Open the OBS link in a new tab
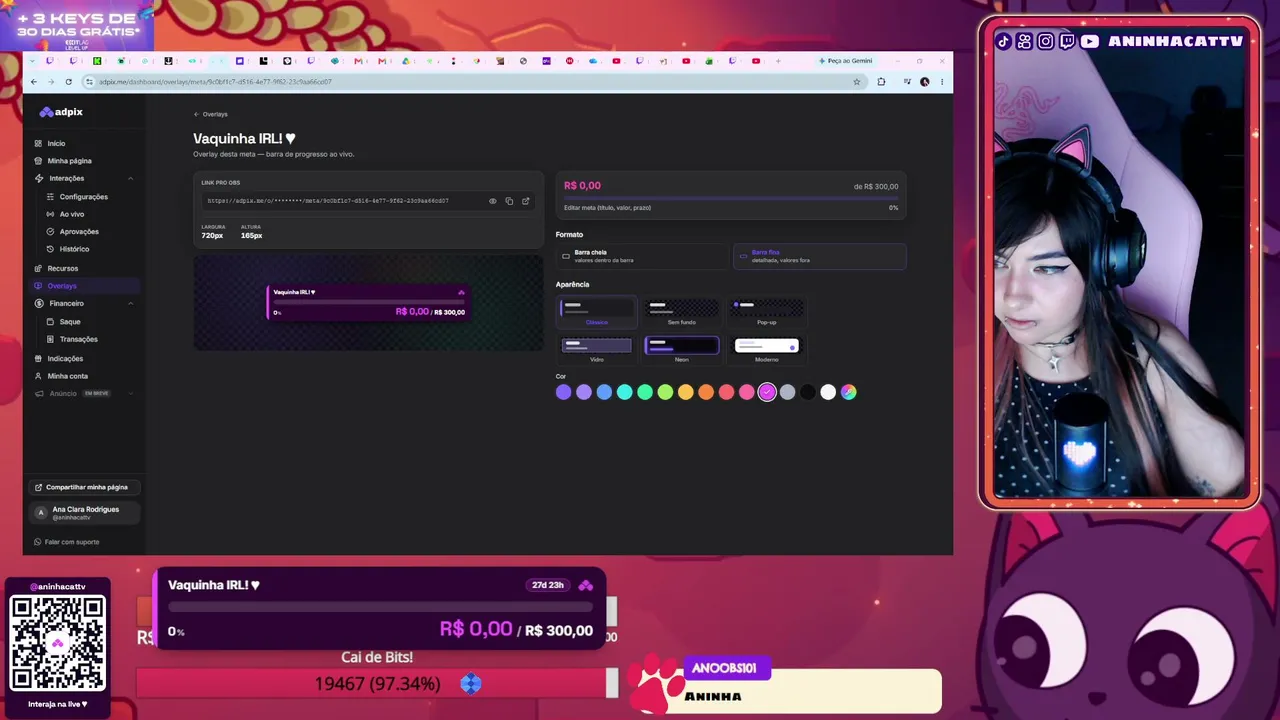Screen dimensions: 1280x720 click(525, 201)
